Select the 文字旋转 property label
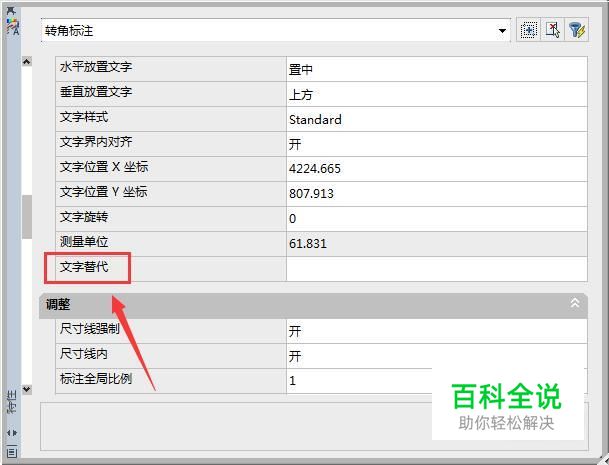 tap(84, 217)
